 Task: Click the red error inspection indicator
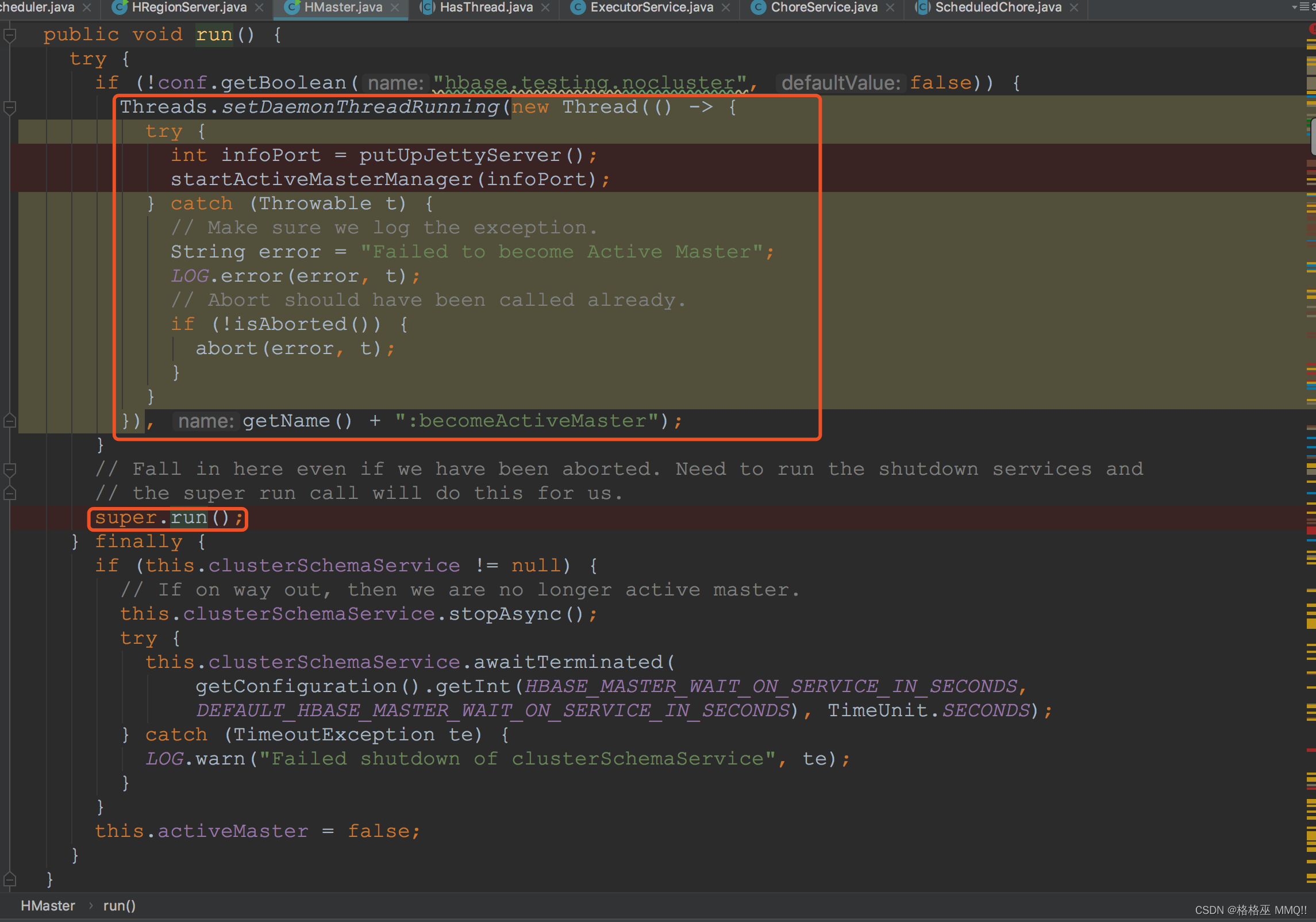[1312, 29]
